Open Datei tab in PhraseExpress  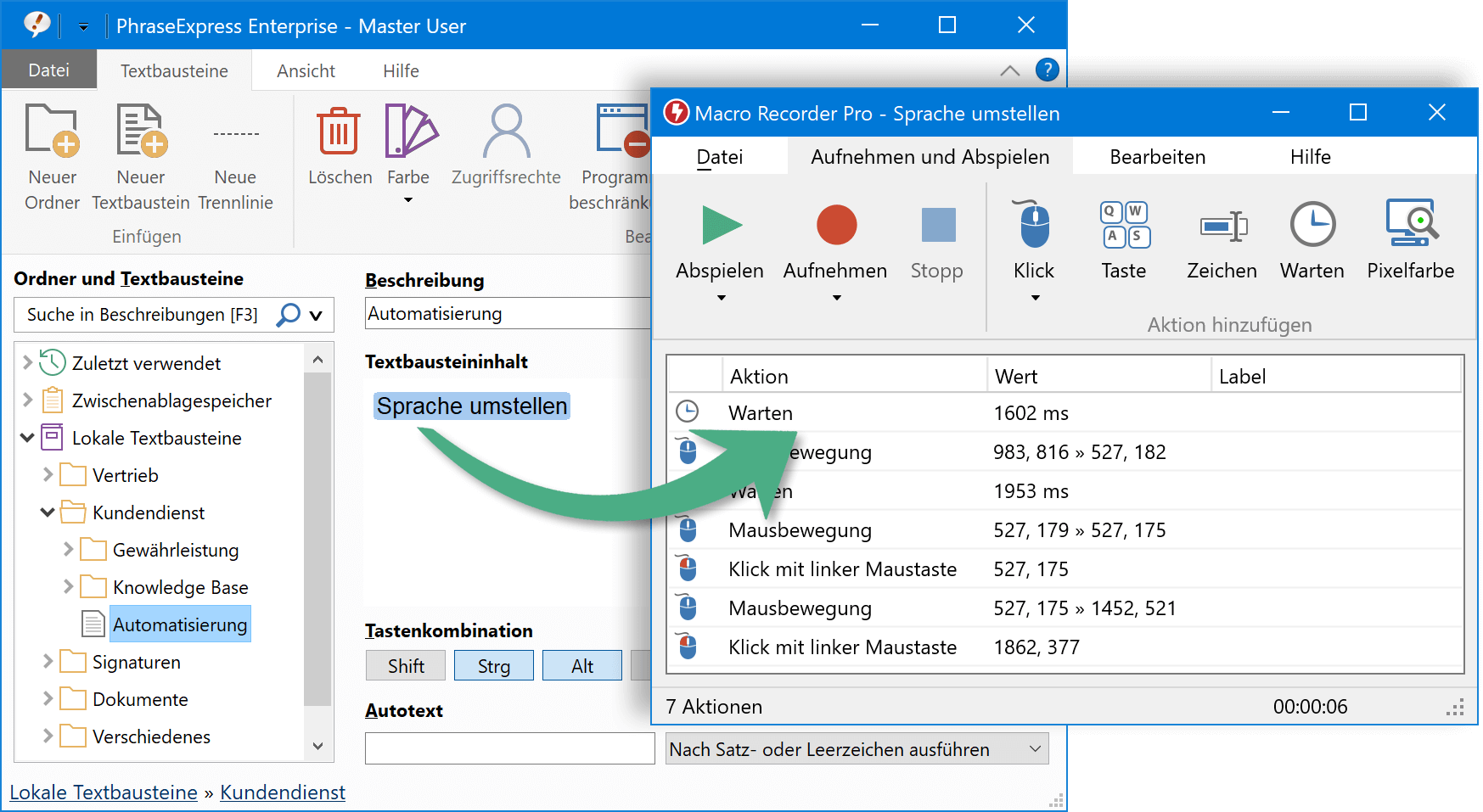48,70
